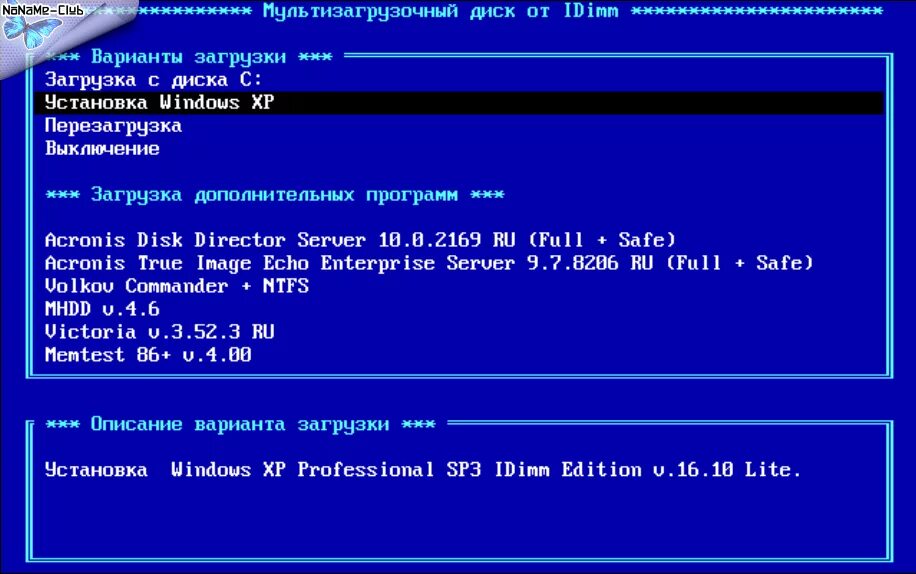Select Выключение menu item
The image size is (916, 574).
[102, 149]
